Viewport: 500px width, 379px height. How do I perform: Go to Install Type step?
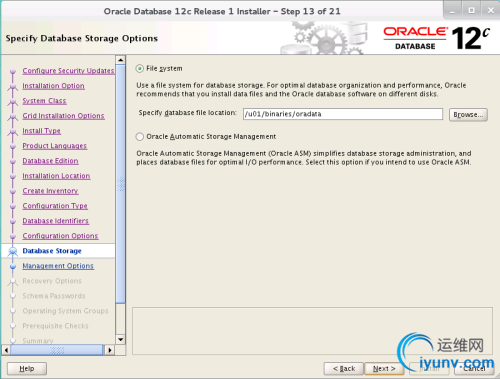click(41, 131)
